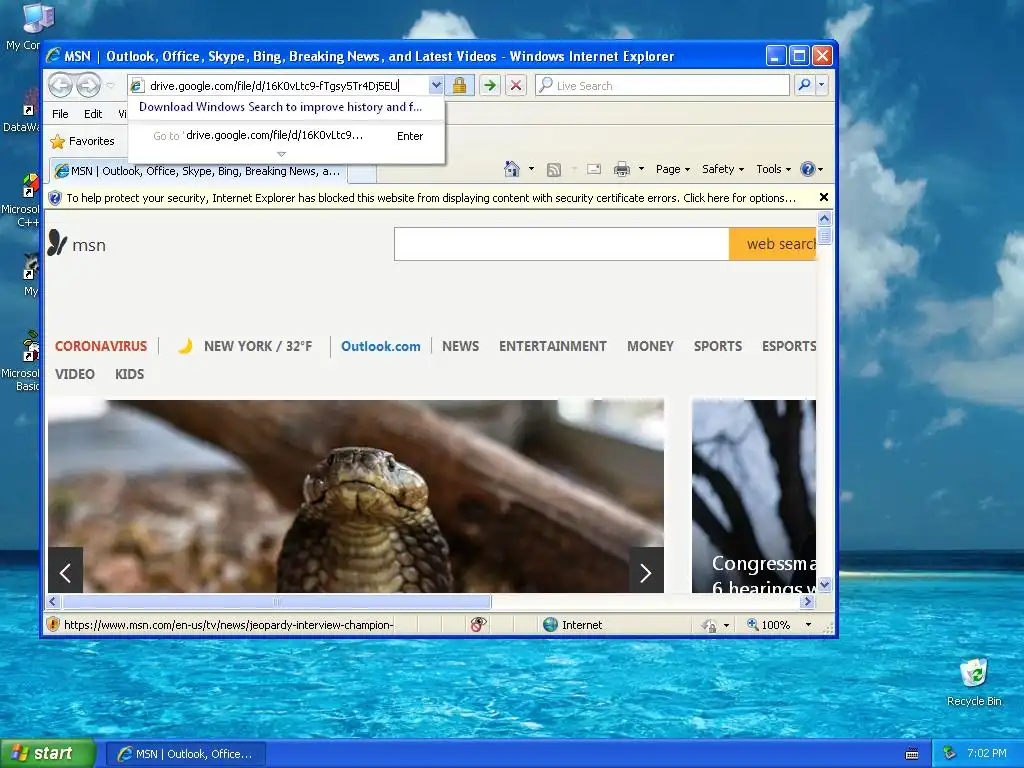1024x768 pixels.
Task: Open the recent pages dropdown arrow
Action: 110,86
